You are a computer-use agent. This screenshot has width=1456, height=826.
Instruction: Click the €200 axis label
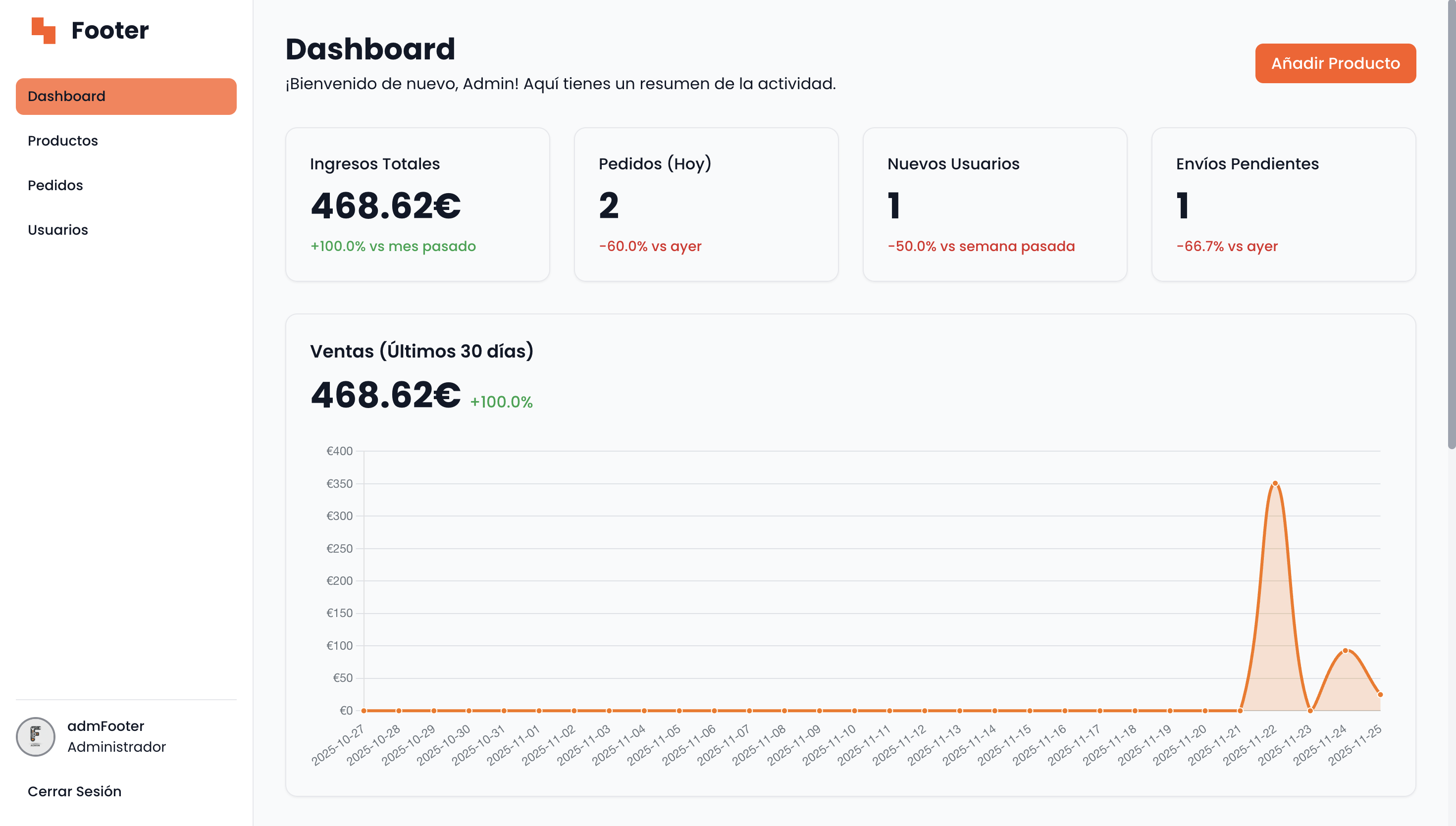click(339, 581)
